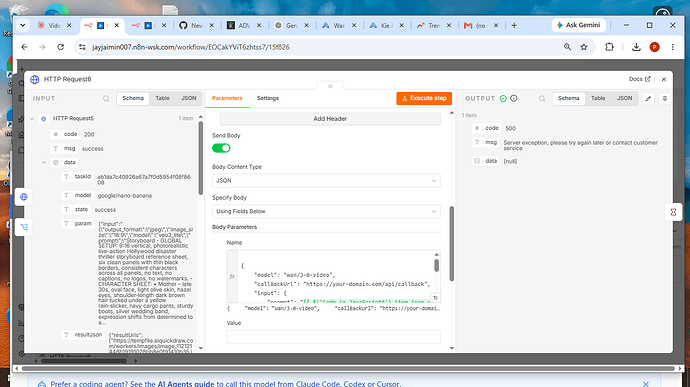Search the input data with magnifier icon
690x387 pixels.
(x=106, y=99)
